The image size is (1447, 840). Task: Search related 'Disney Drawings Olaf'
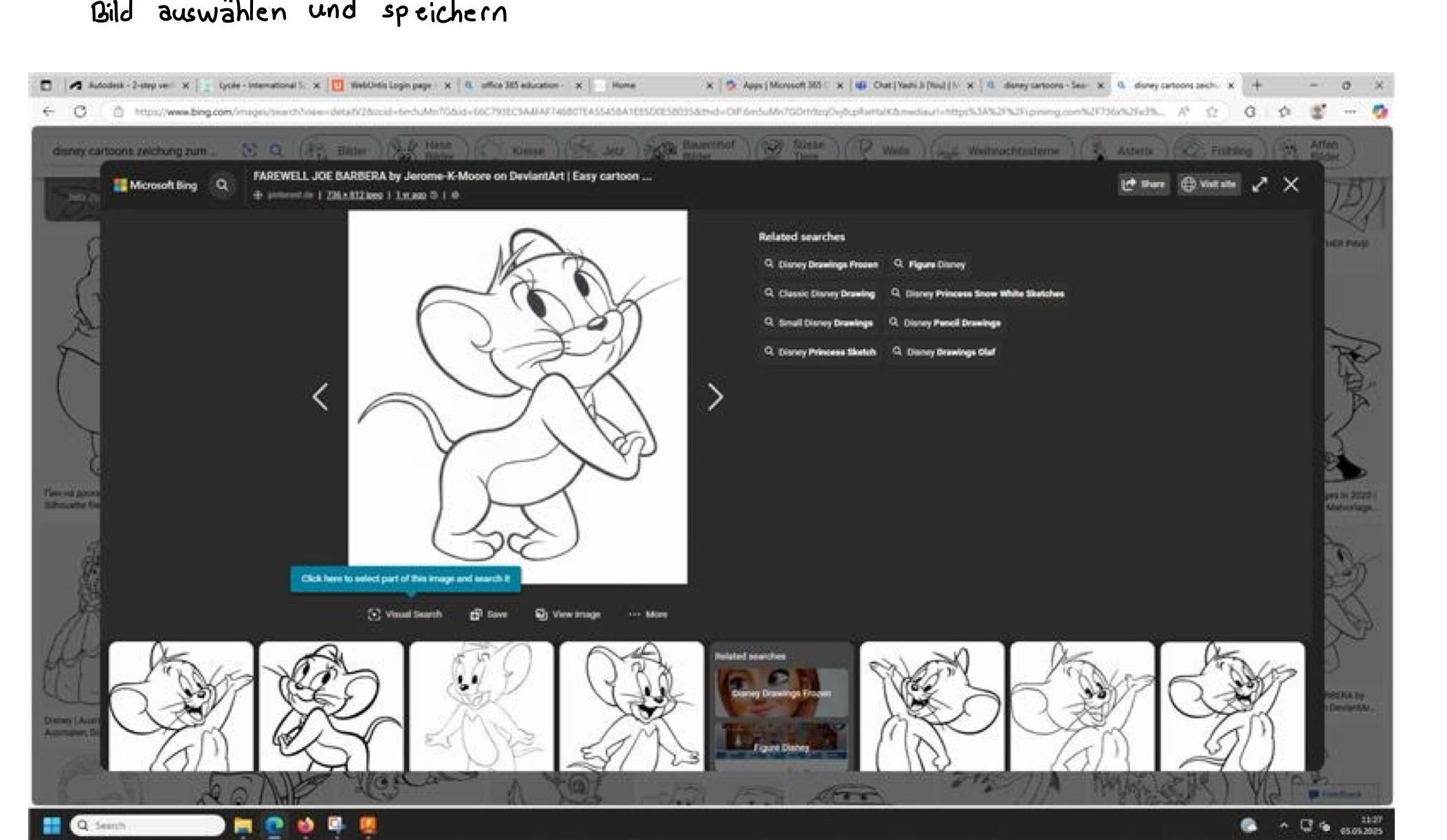[x=944, y=352]
